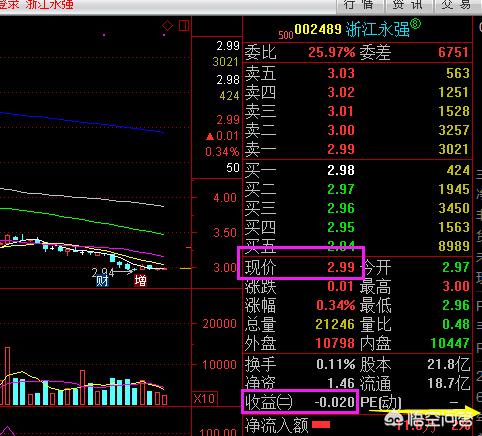The height and width of the screenshot is (436, 482).
Task: Click the 10000 volume axis label
Action: [x=219, y=364]
